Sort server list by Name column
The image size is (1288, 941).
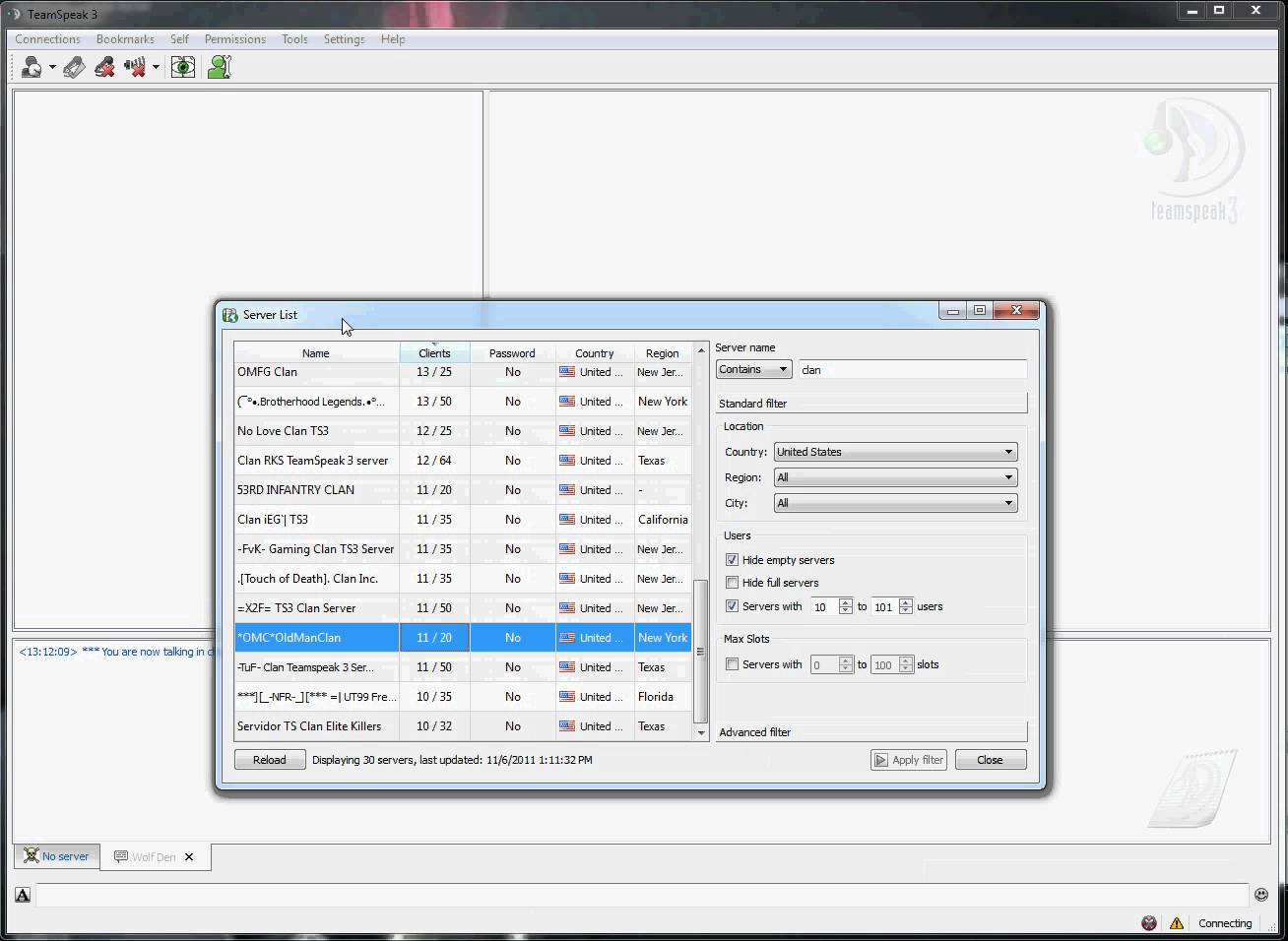[316, 353]
